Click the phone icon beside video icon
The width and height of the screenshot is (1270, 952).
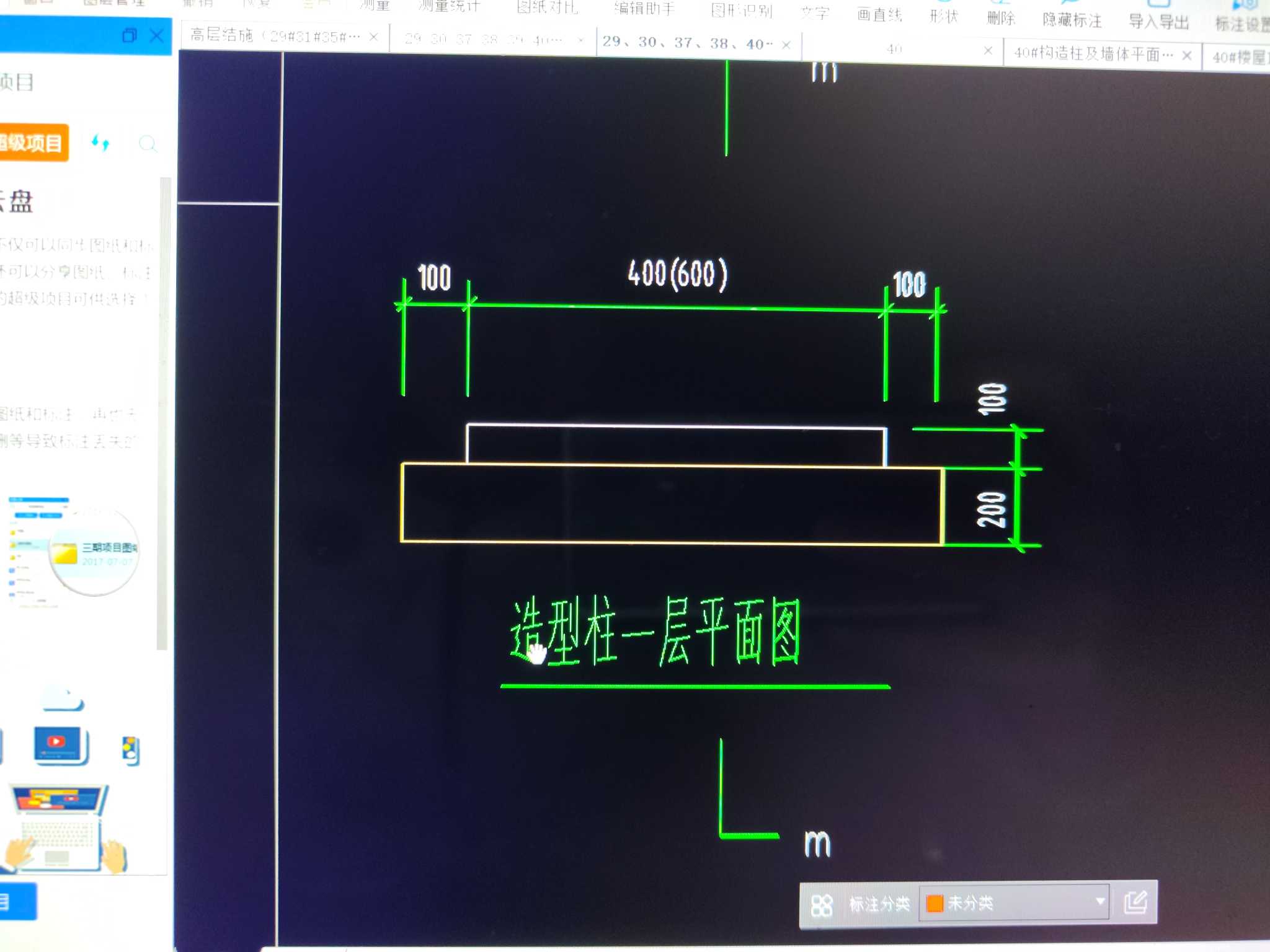131,751
